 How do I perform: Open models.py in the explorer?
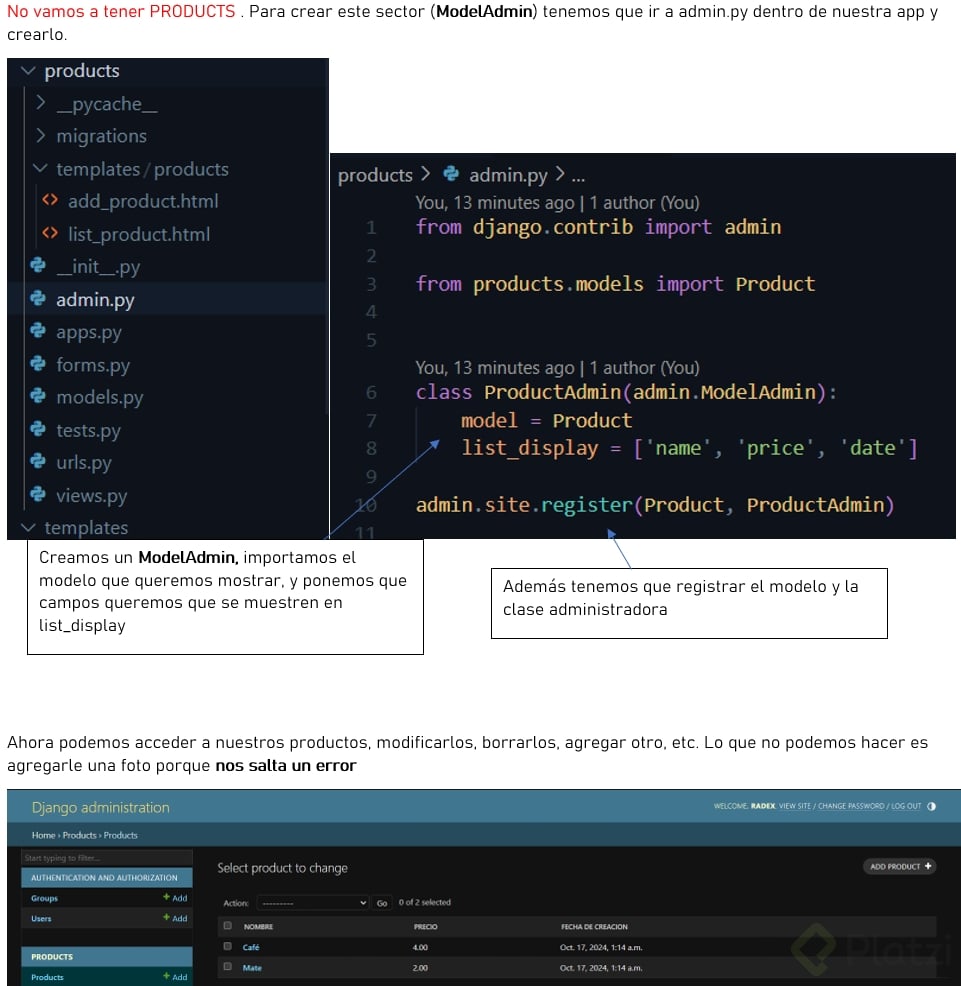pos(100,397)
